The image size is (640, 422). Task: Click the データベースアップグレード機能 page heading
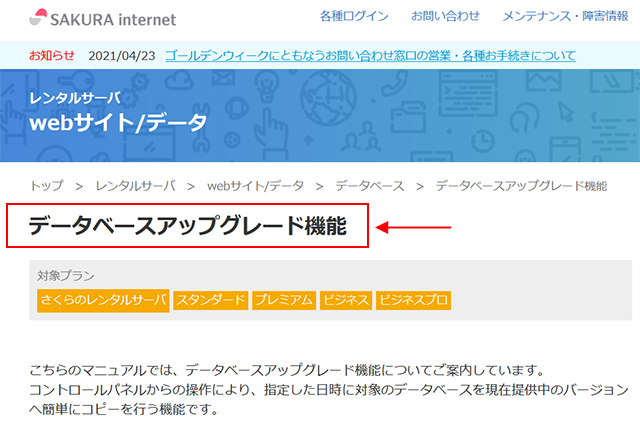[188, 226]
